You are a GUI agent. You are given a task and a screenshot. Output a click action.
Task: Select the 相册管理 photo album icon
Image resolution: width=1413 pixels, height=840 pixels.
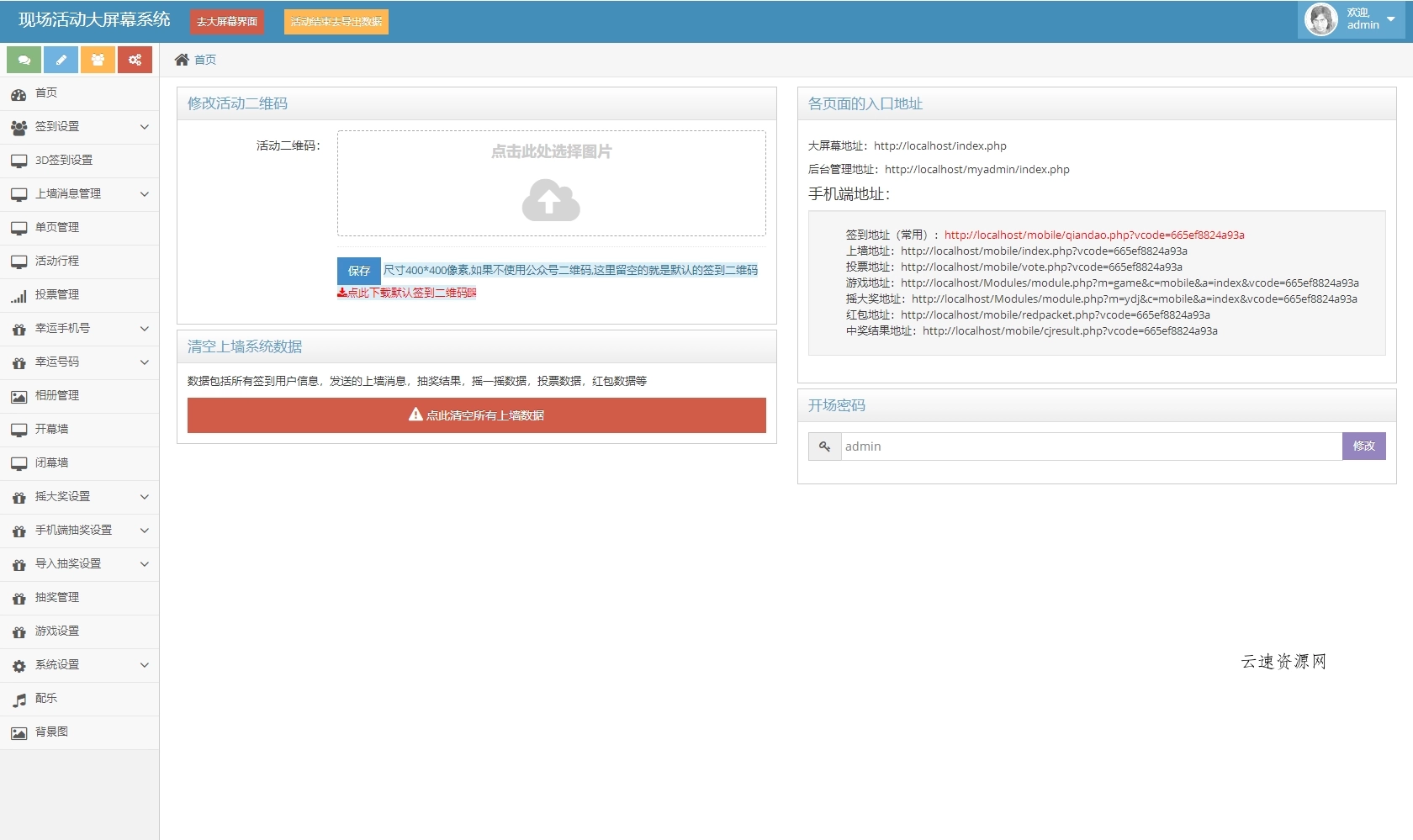[x=19, y=396]
